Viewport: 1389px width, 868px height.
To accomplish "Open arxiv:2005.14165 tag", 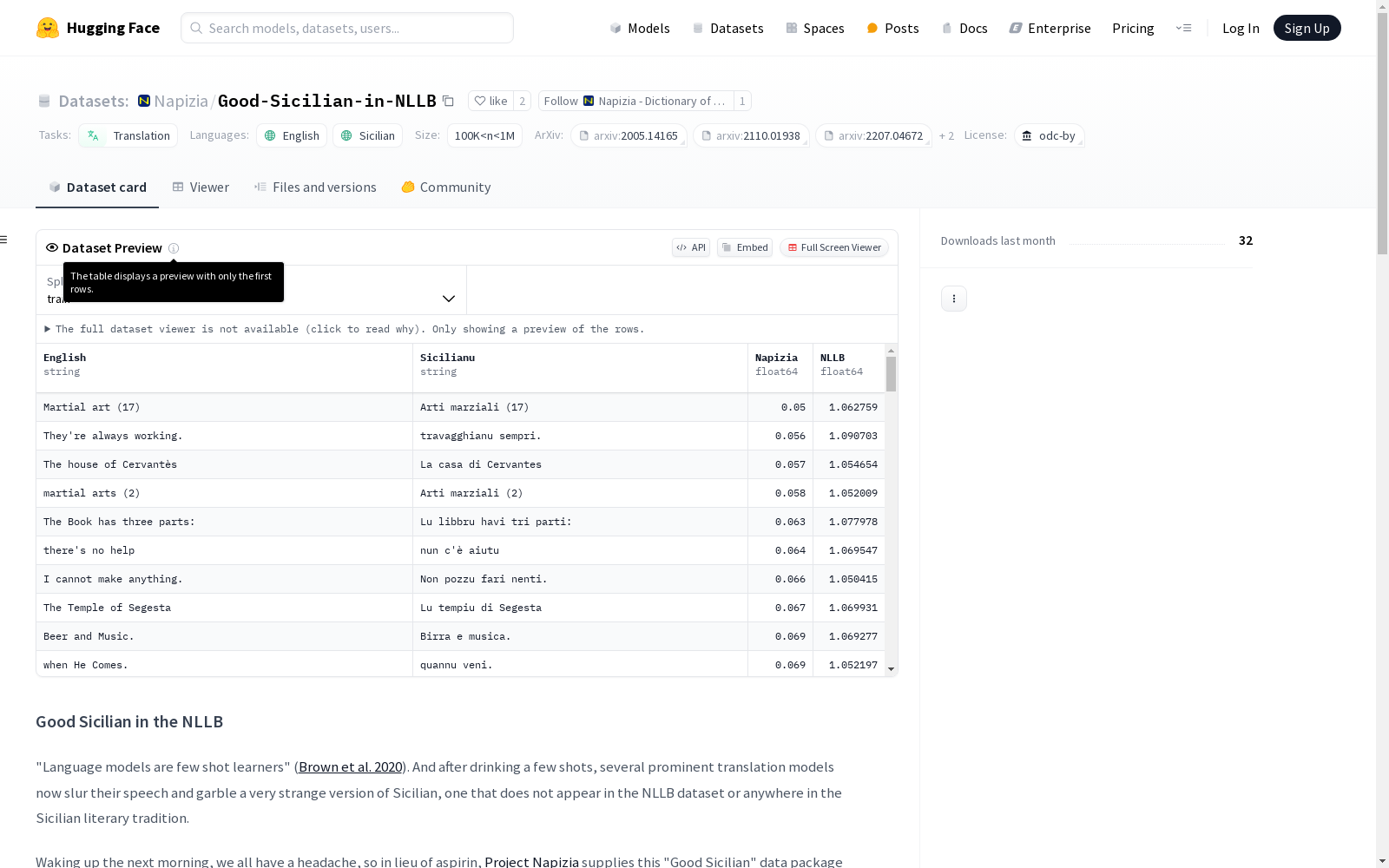I will [x=629, y=135].
